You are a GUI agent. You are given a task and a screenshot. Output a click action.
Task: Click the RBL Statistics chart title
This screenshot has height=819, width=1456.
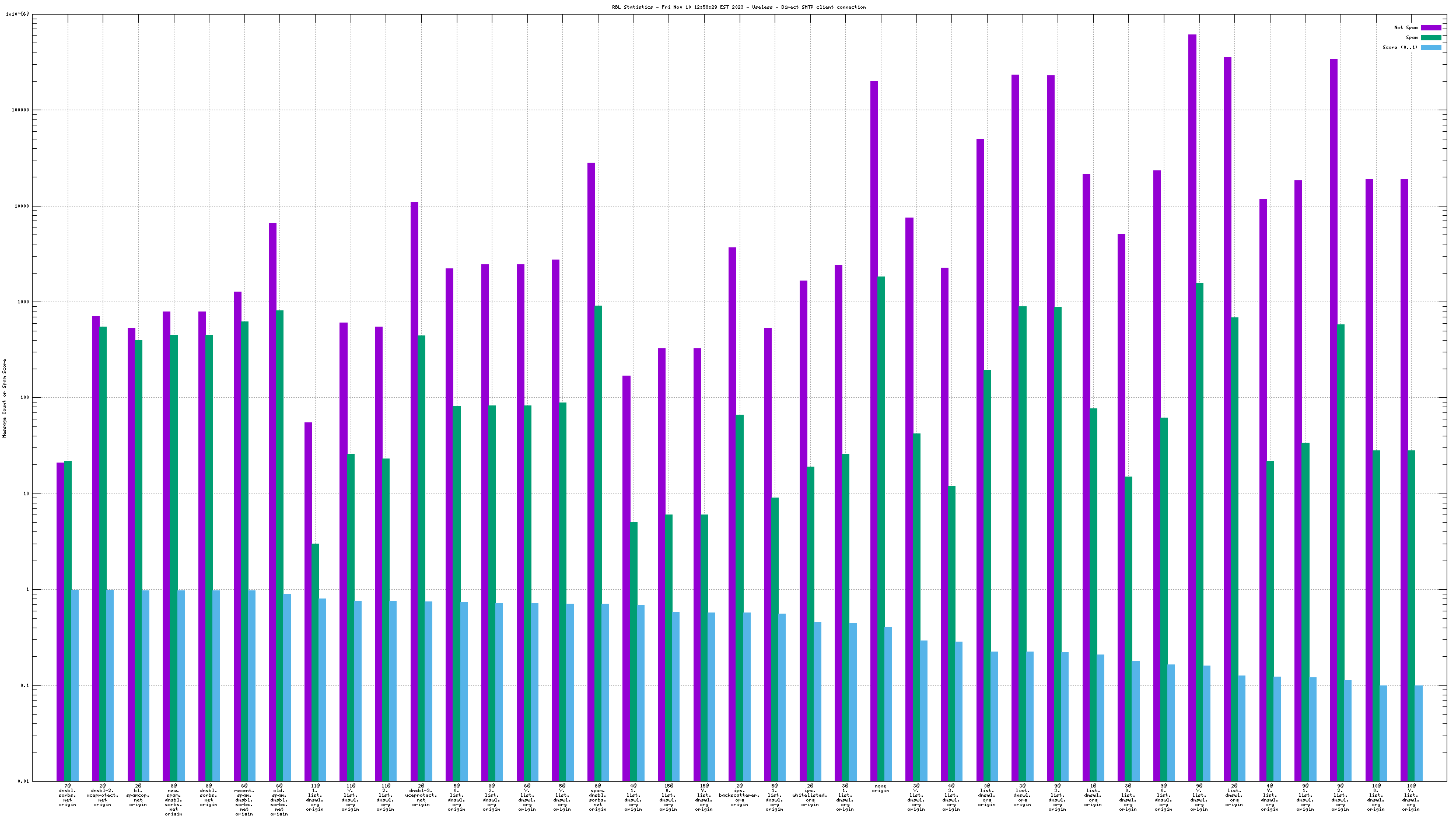pyautogui.click(x=738, y=7)
